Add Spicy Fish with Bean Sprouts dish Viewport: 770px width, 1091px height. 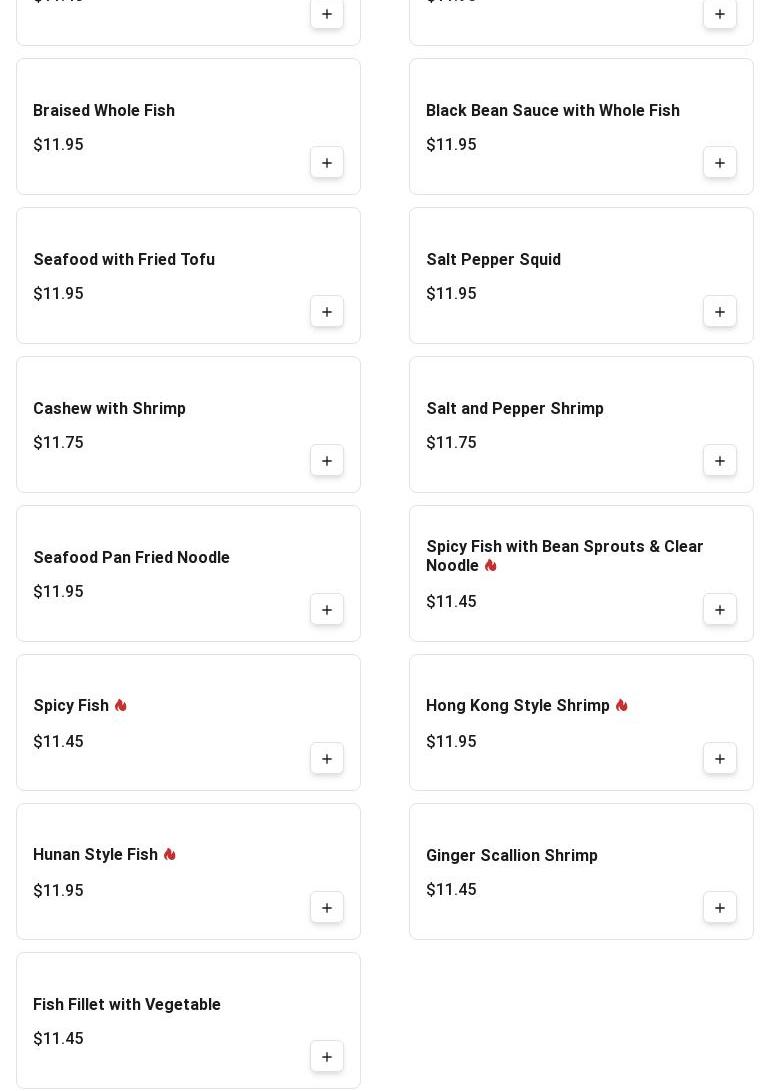(x=720, y=610)
